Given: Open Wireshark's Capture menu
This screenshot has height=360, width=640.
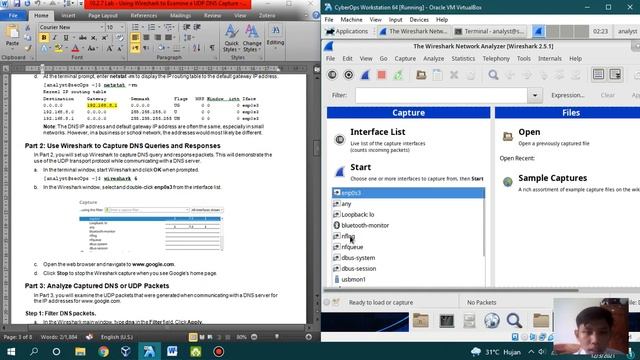Looking at the screenshot, I should tap(405, 59).
